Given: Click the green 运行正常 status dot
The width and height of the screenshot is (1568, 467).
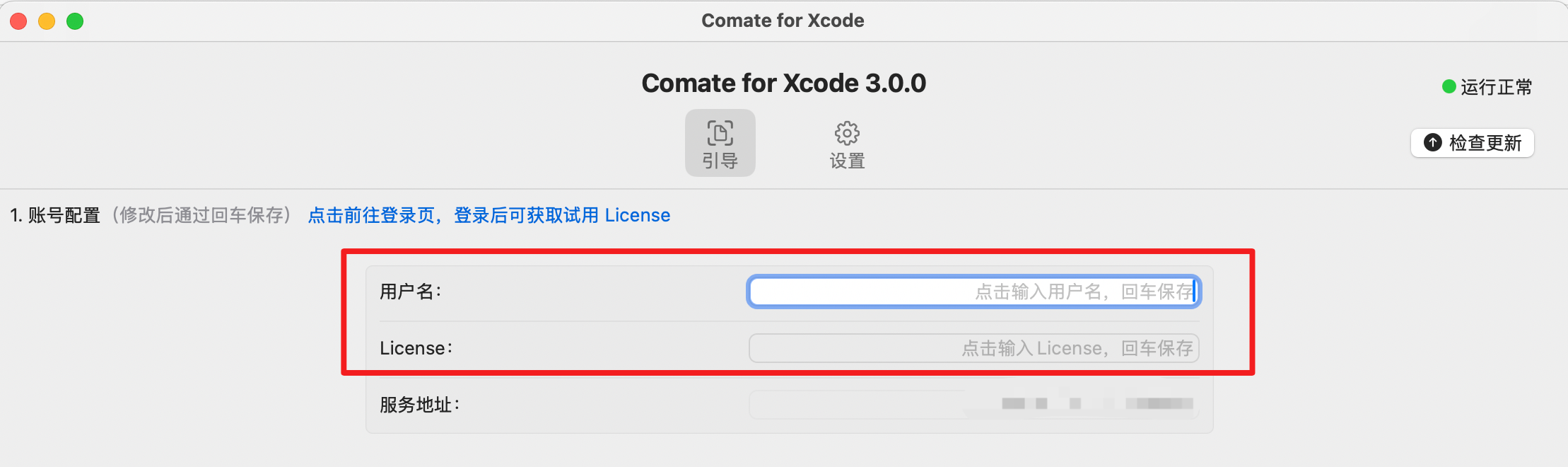Looking at the screenshot, I should point(1449,86).
